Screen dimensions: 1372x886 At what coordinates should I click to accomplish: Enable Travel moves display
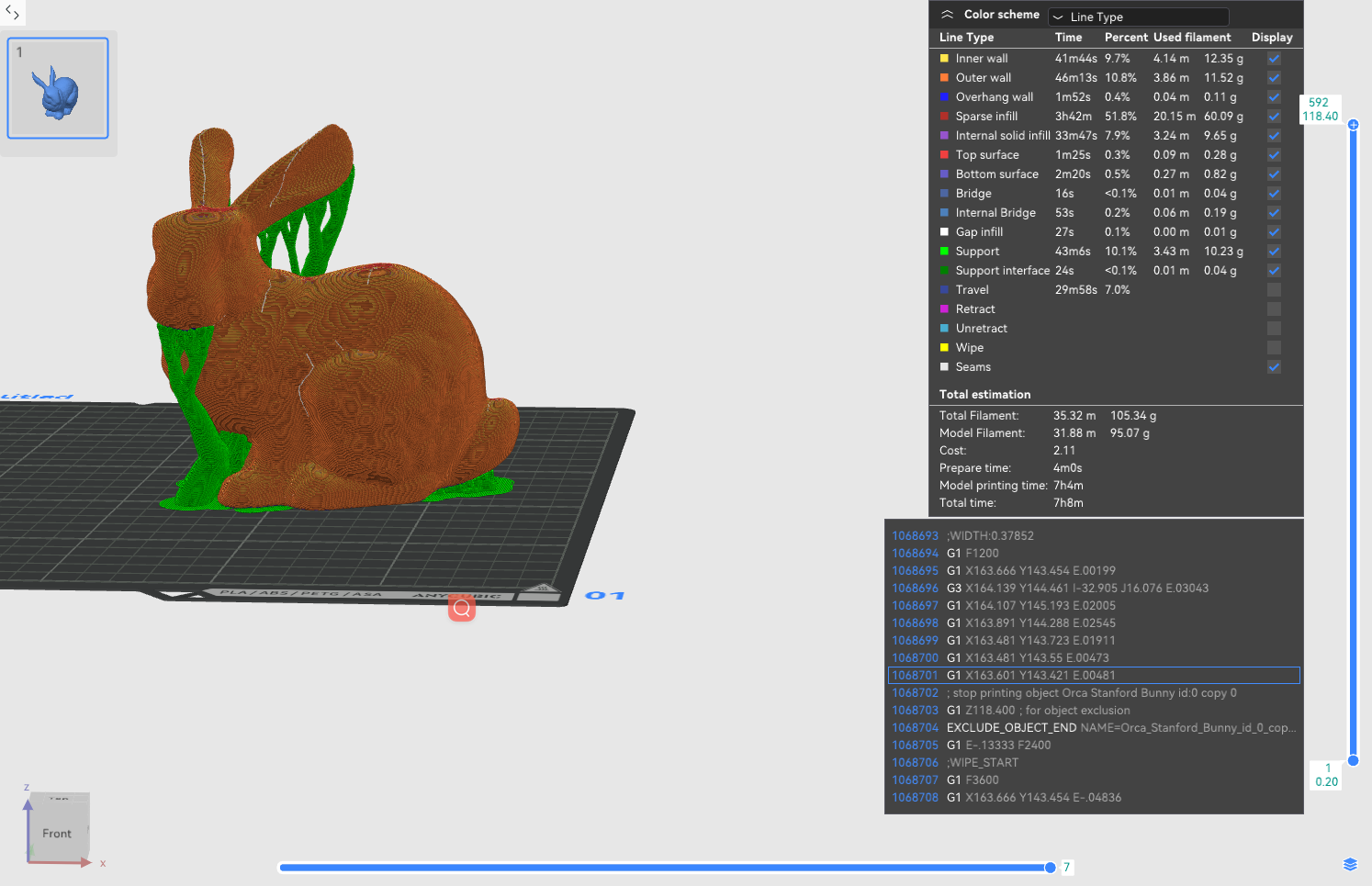(x=1274, y=289)
